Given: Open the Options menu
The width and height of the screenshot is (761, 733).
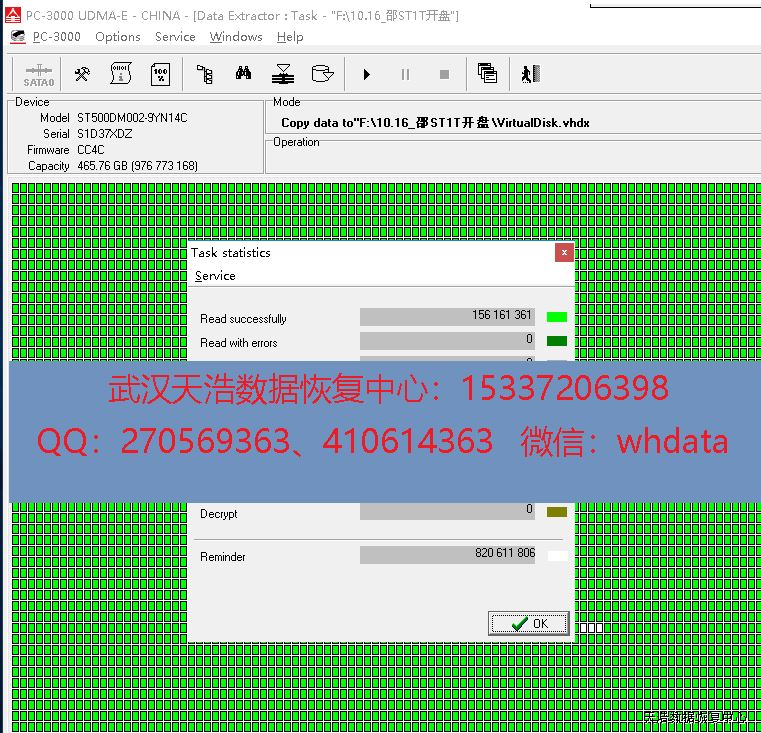Looking at the screenshot, I should point(118,37).
